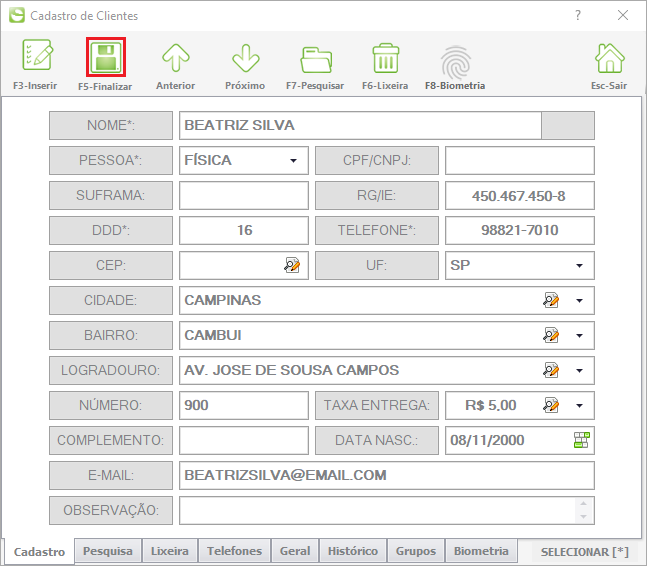Open the Biometria tab
The width and height of the screenshot is (647, 566).
pos(481,551)
